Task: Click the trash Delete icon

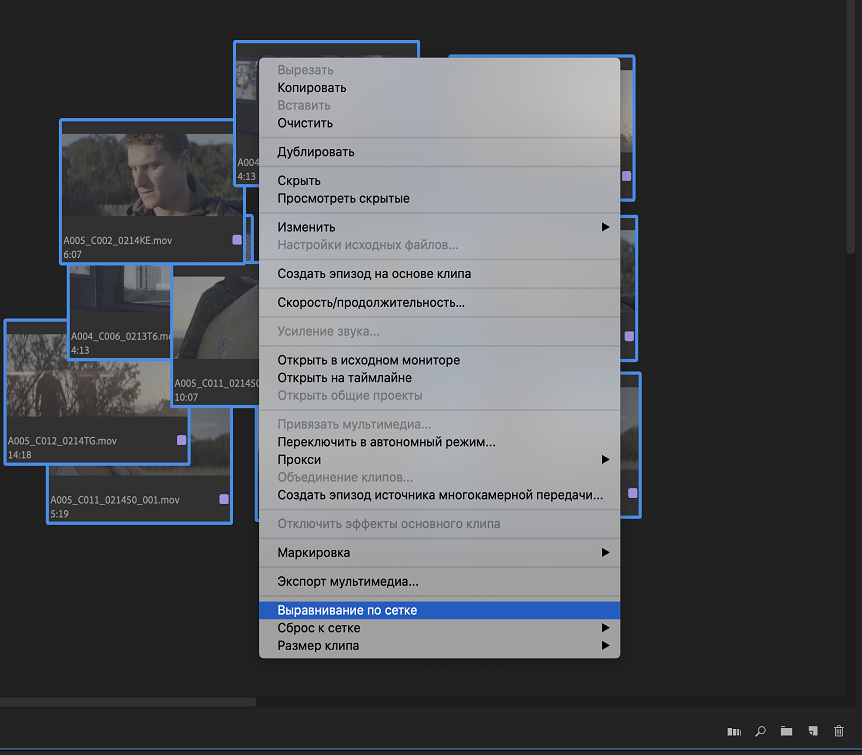Action: pos(838,731)
